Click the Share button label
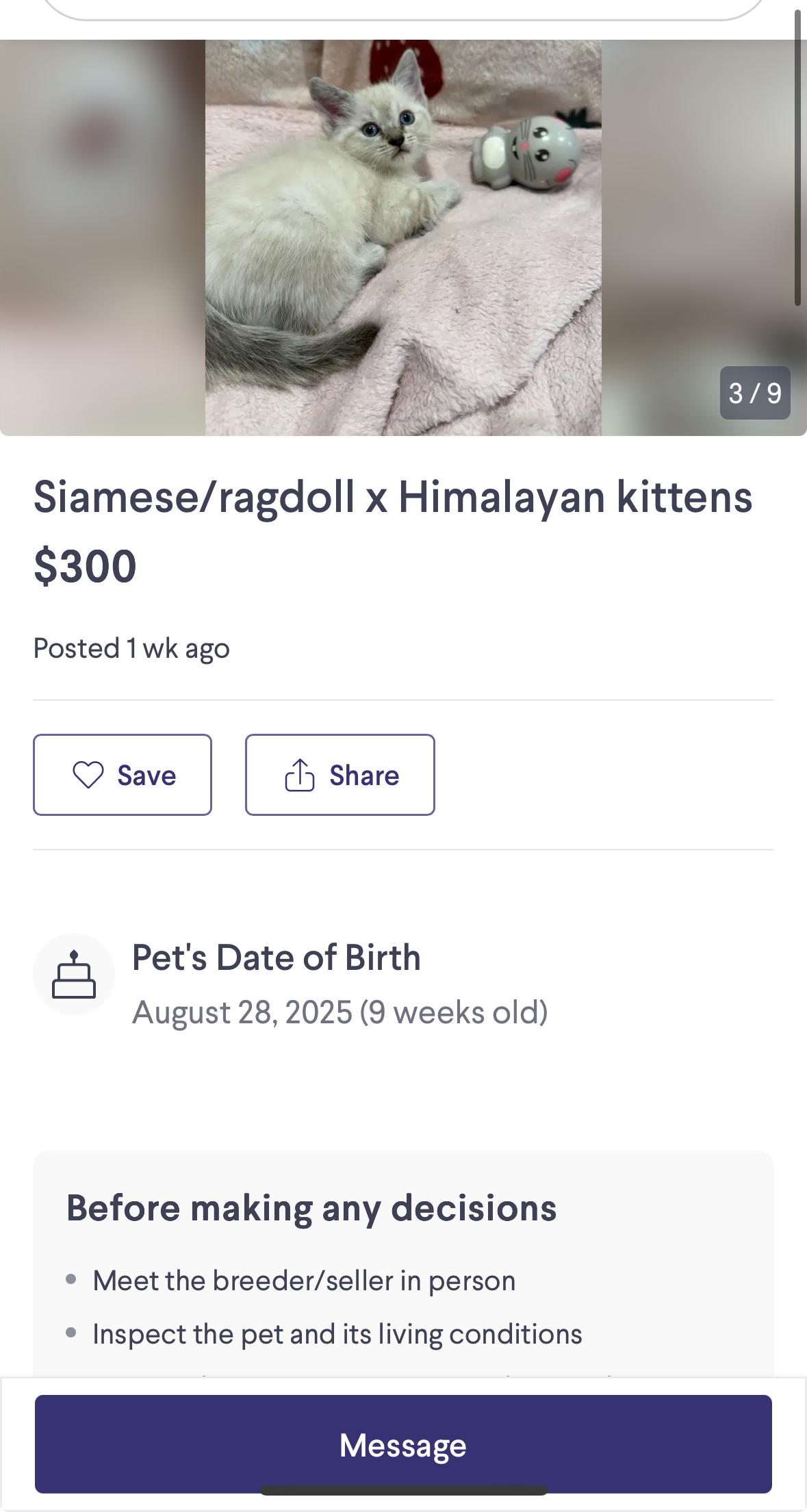The height and width of the screenshot is (1512, 807). tap(364, 776)
